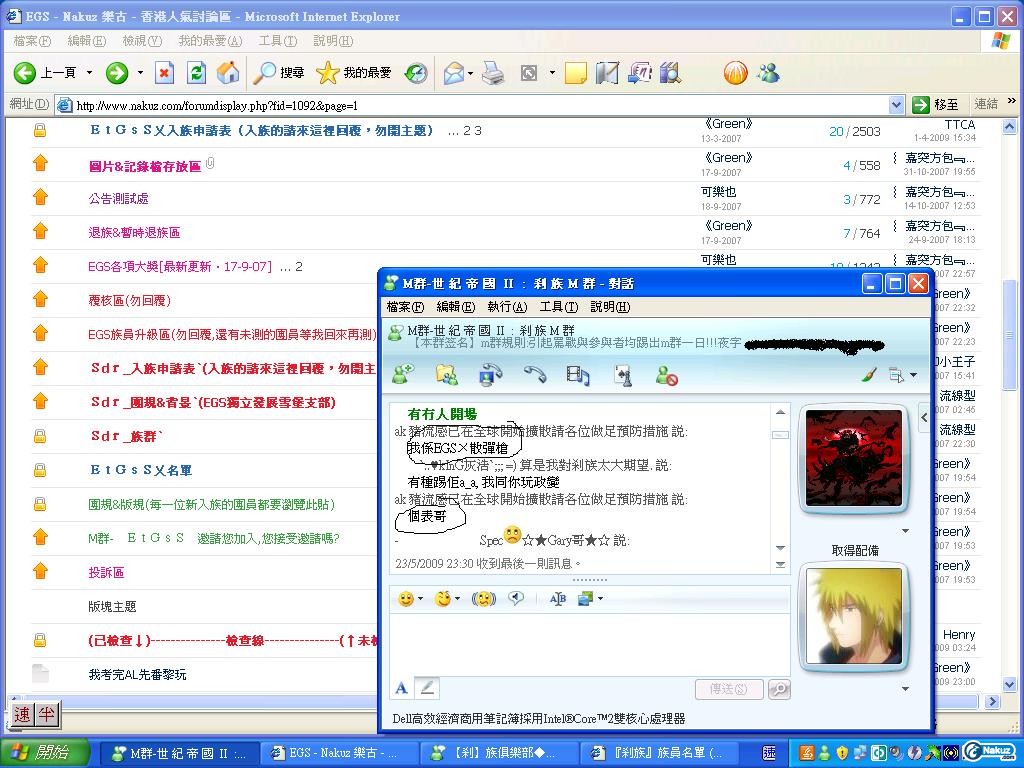Open font settings with the A icon
The height and width of the screenshot is (768, 1024).
402,688
